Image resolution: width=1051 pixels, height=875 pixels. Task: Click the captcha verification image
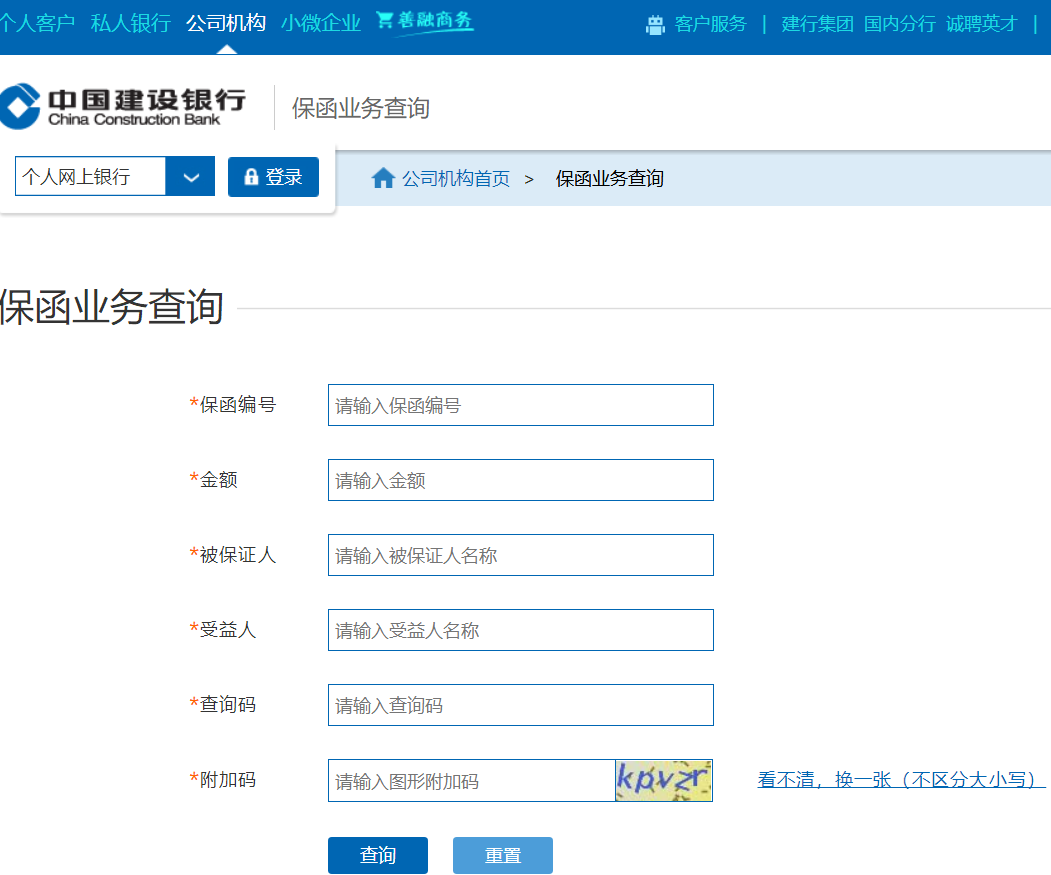664,780
